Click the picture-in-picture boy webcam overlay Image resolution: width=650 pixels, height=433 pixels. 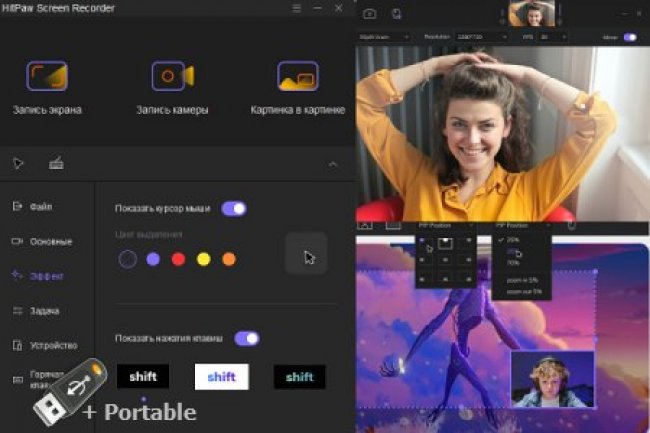click(553, 379)
